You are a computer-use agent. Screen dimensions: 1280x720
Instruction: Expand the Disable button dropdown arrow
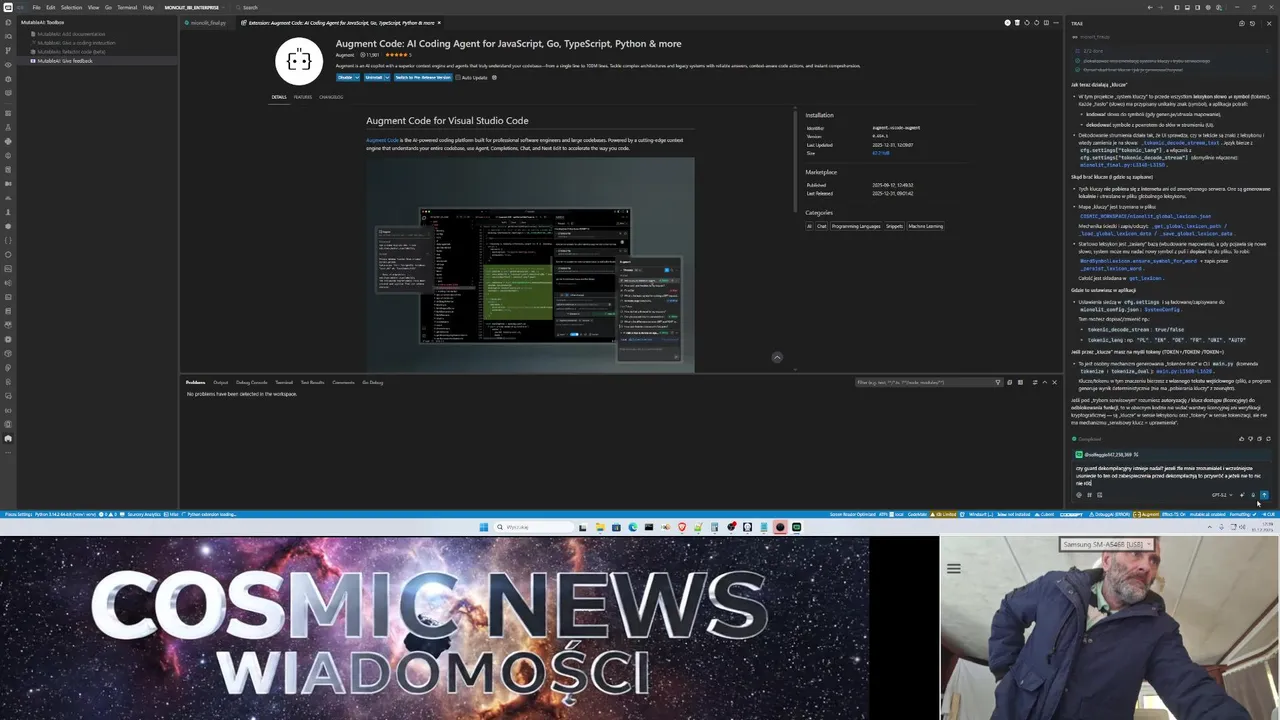coord(357,77)
